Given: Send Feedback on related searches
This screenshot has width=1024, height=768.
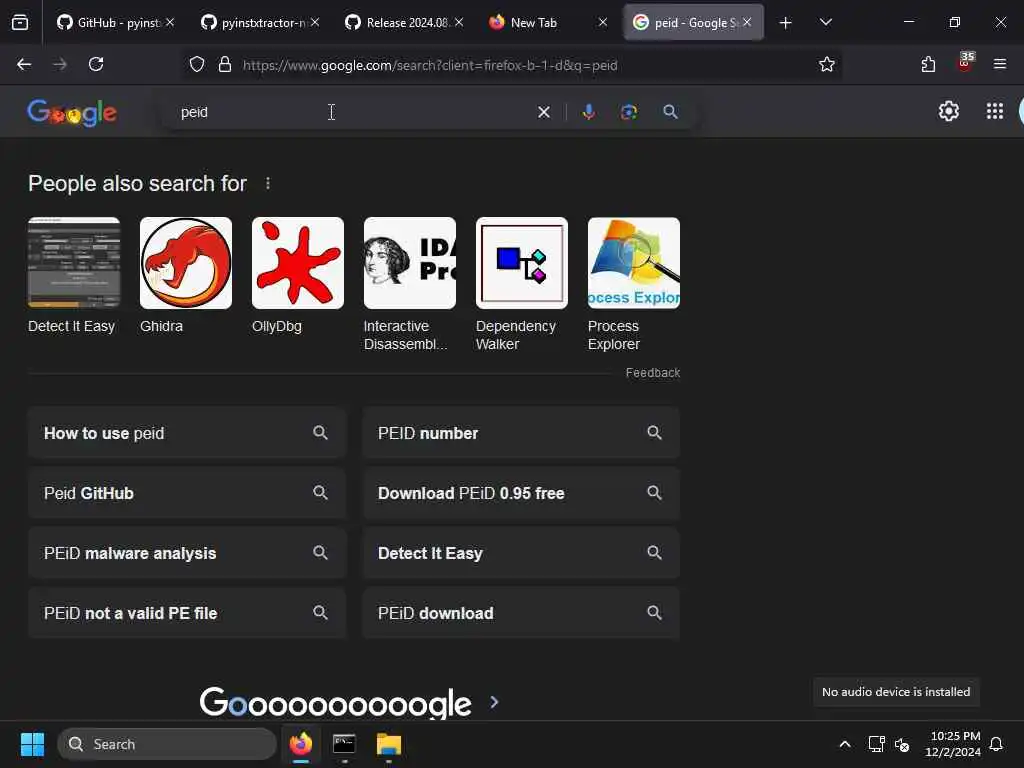Looking at the screenshot, I should click(x=652, y=373).
